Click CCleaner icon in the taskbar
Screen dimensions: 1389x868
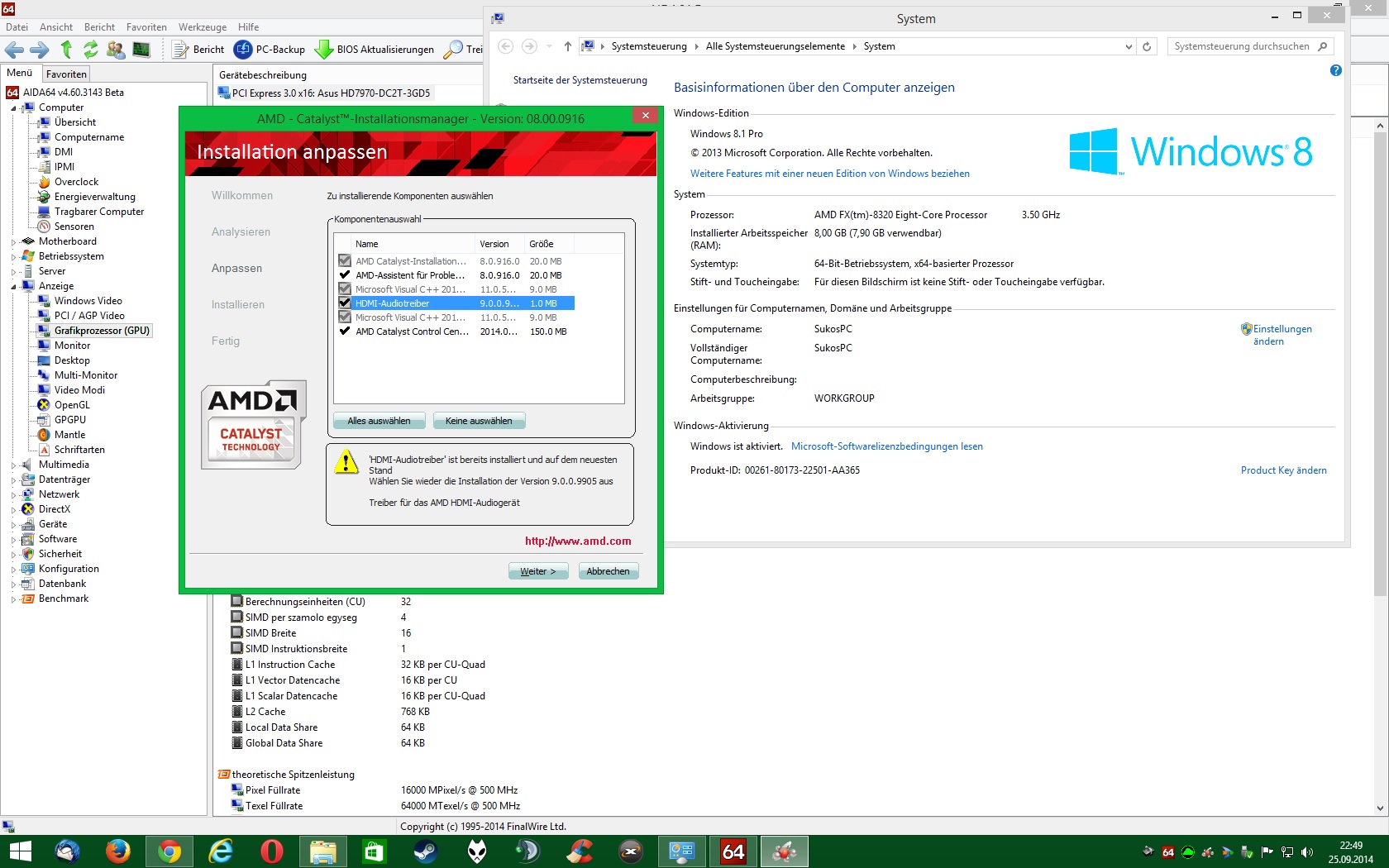(x=580, y=851)
